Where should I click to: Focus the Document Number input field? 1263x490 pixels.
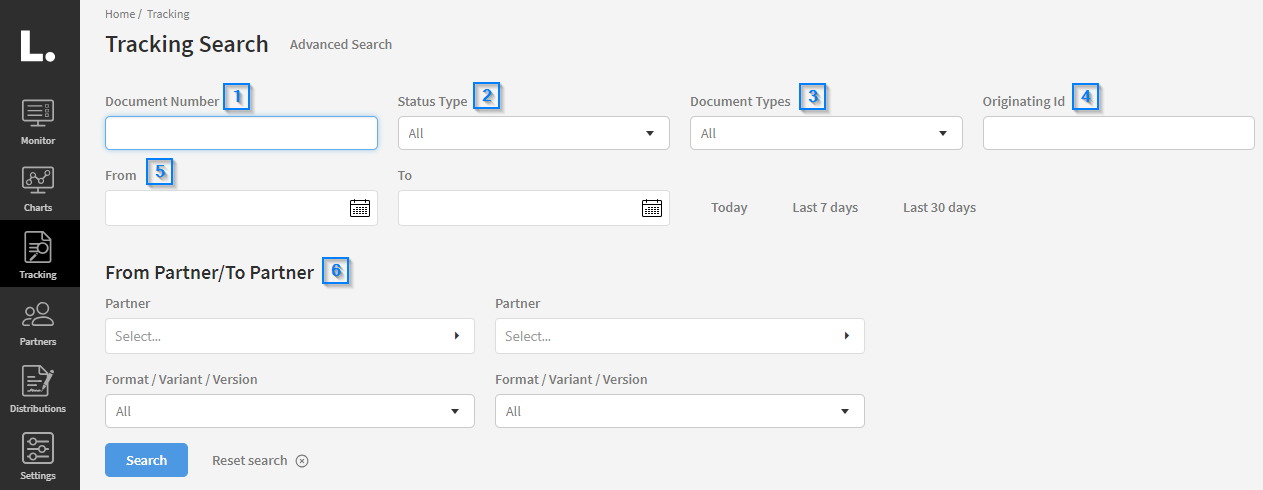tap(241, 133)
